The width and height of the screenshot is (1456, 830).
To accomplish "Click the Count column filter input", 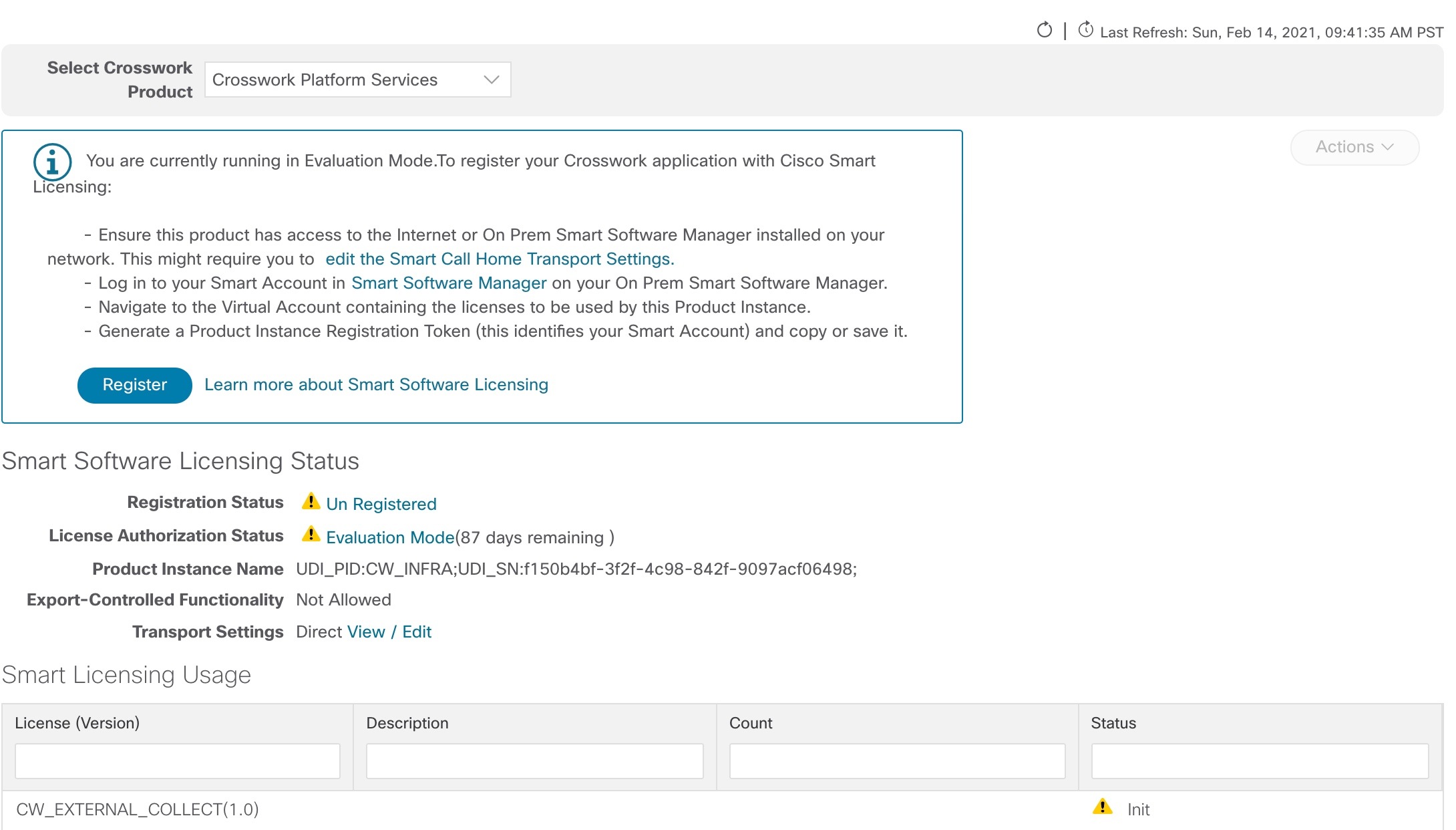I will 897,761.
